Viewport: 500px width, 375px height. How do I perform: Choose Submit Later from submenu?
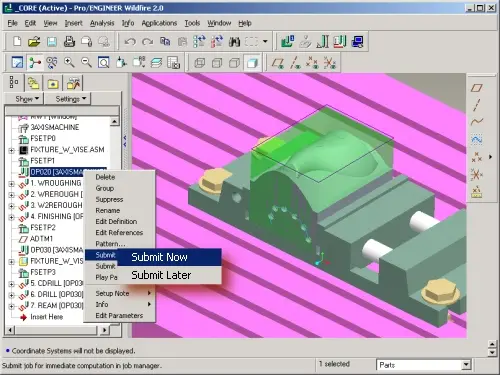169,275
